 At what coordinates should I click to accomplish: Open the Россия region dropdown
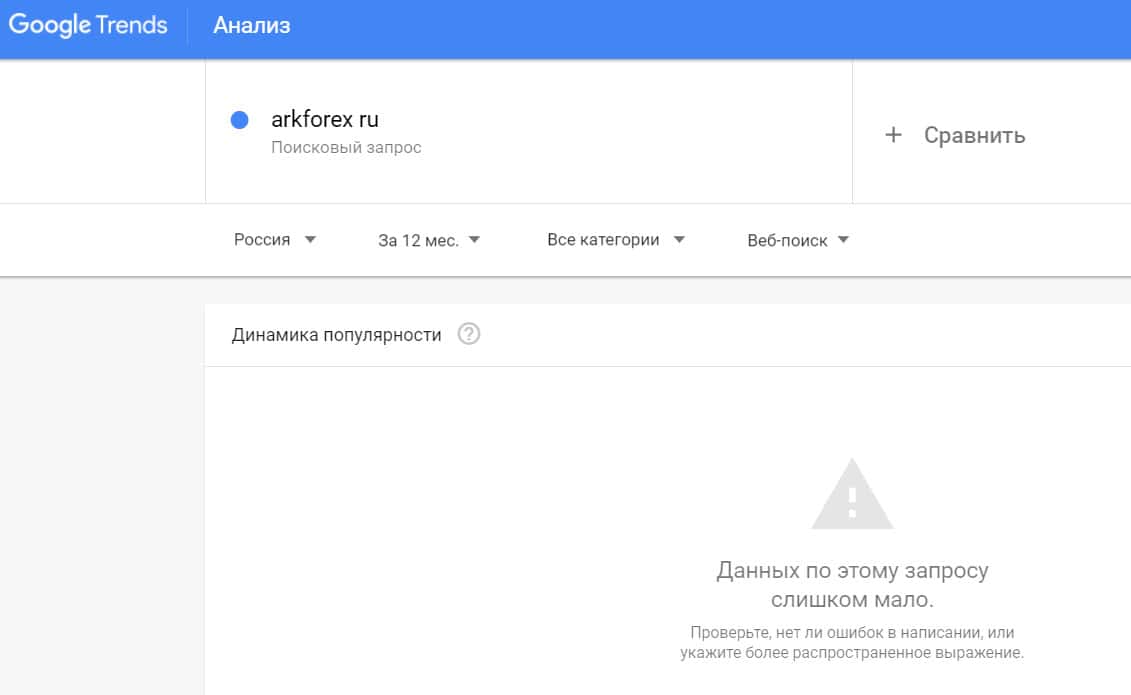coord(262,240)
